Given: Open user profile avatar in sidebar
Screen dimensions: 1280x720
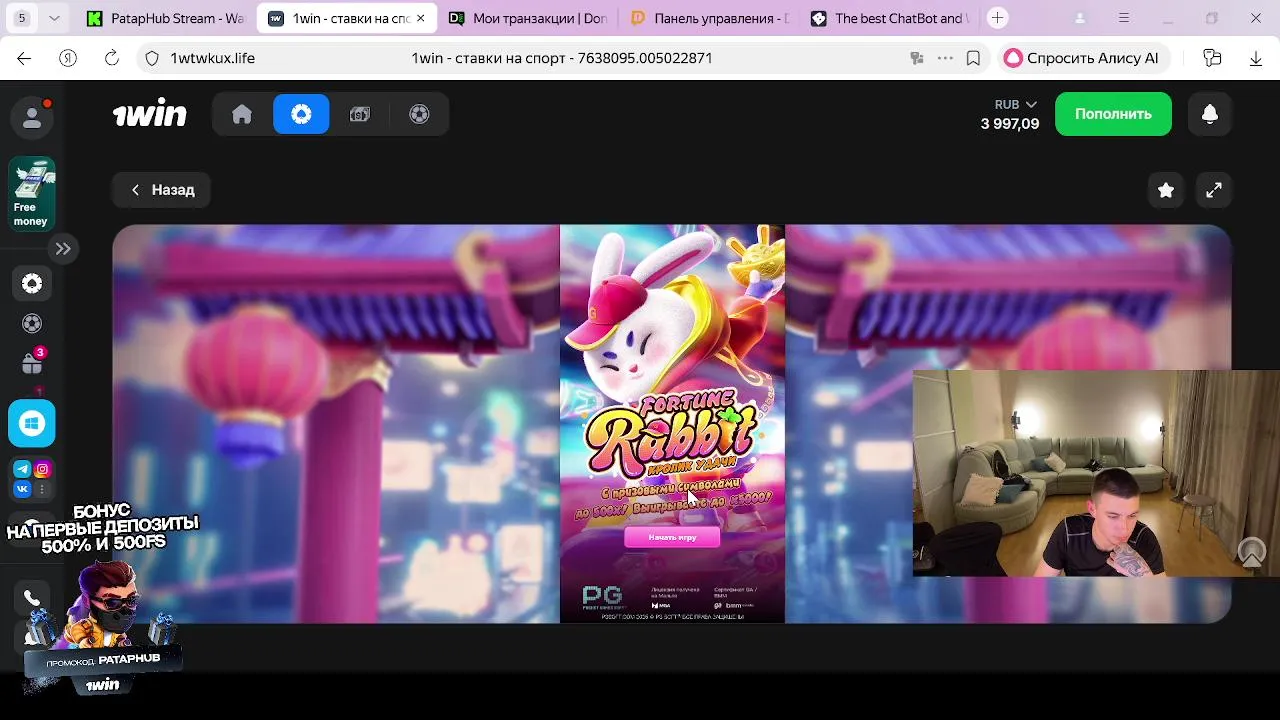Looking at the screenshot, I should (x=32, y=118).
